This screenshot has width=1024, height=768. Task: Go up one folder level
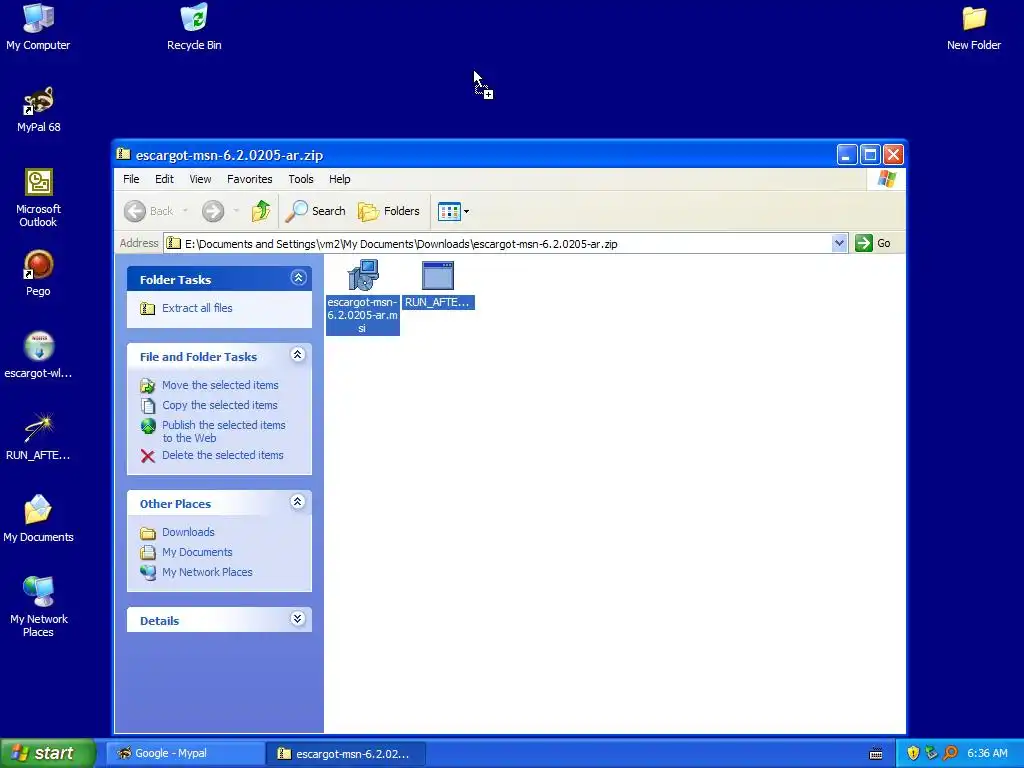261,211
